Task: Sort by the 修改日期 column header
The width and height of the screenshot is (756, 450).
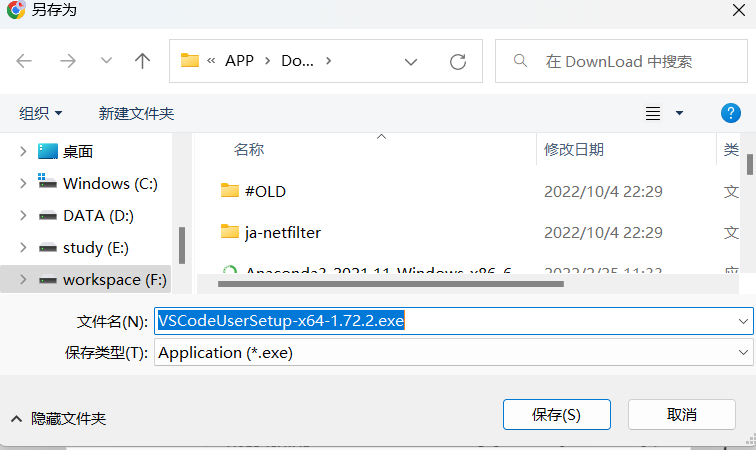Action: (574, 150)
